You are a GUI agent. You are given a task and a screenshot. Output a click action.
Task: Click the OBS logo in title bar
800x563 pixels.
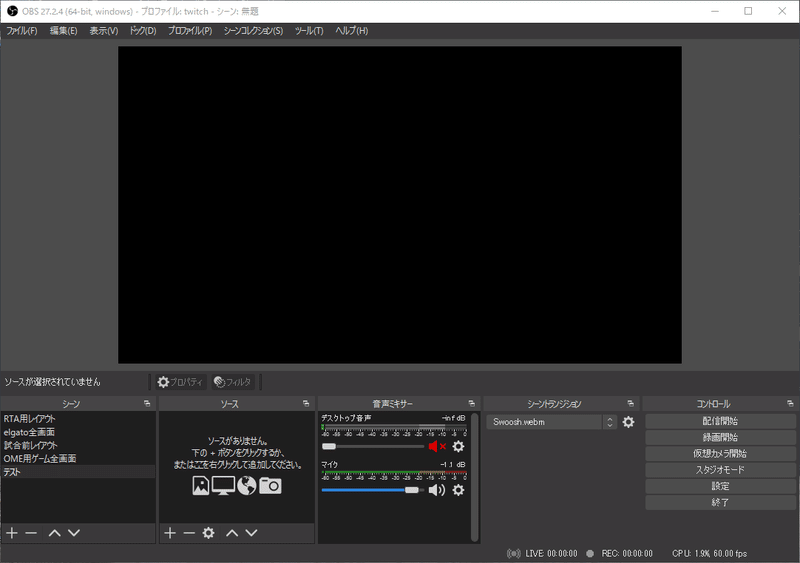pos(12,11)
